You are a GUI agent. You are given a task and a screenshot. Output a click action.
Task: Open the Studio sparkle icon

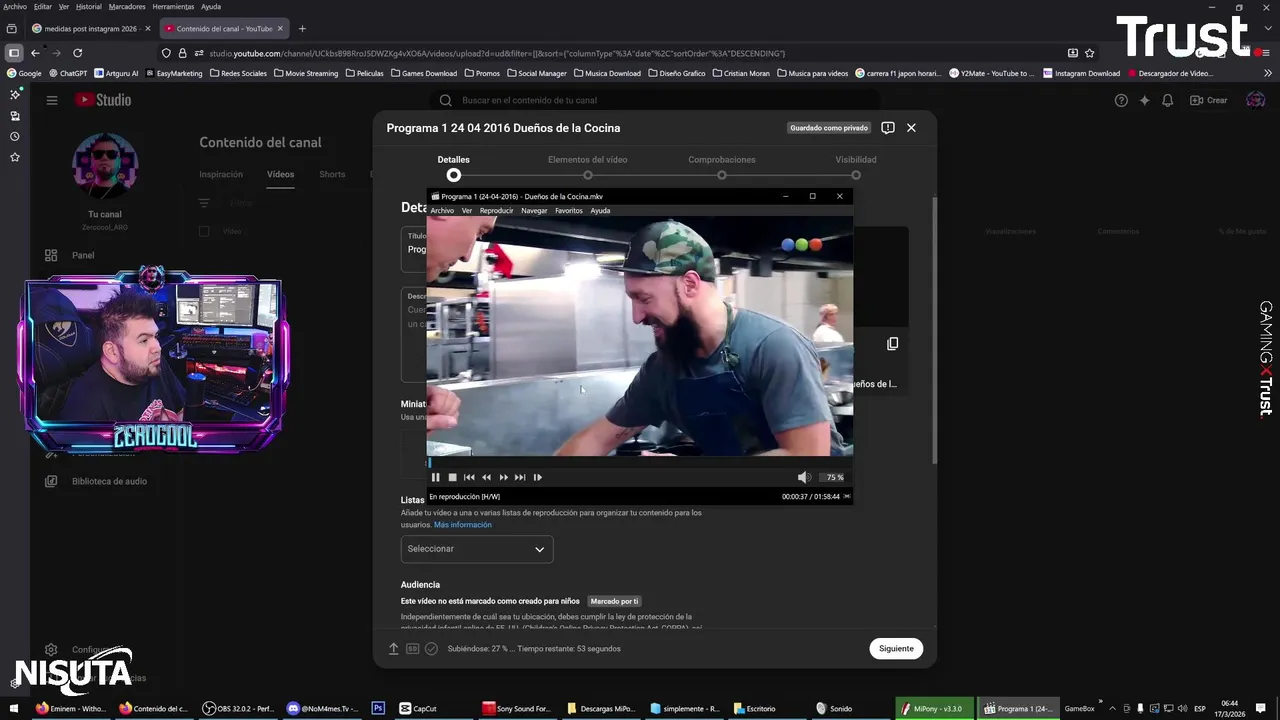tap(1144, 100)
